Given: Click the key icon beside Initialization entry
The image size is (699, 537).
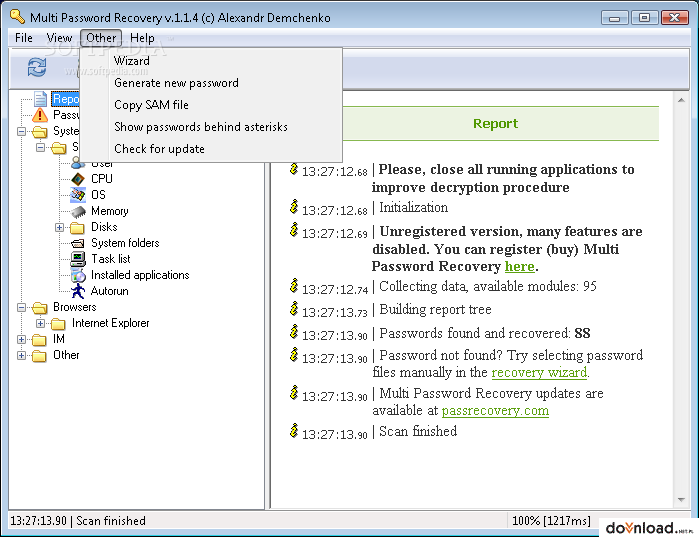Looking at the screenshot, I should pos(293,207).
